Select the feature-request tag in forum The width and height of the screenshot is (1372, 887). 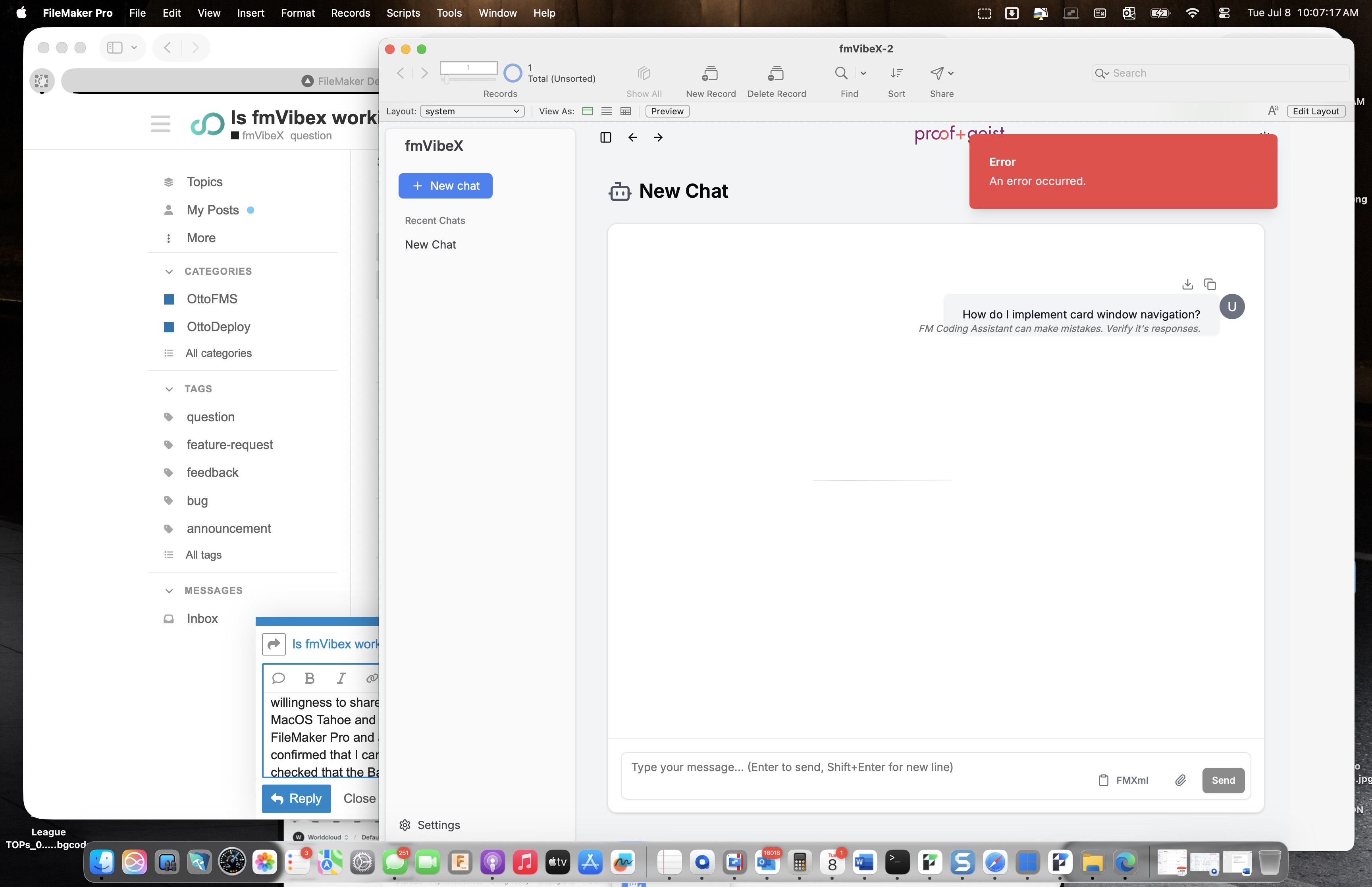pos(230,445)
